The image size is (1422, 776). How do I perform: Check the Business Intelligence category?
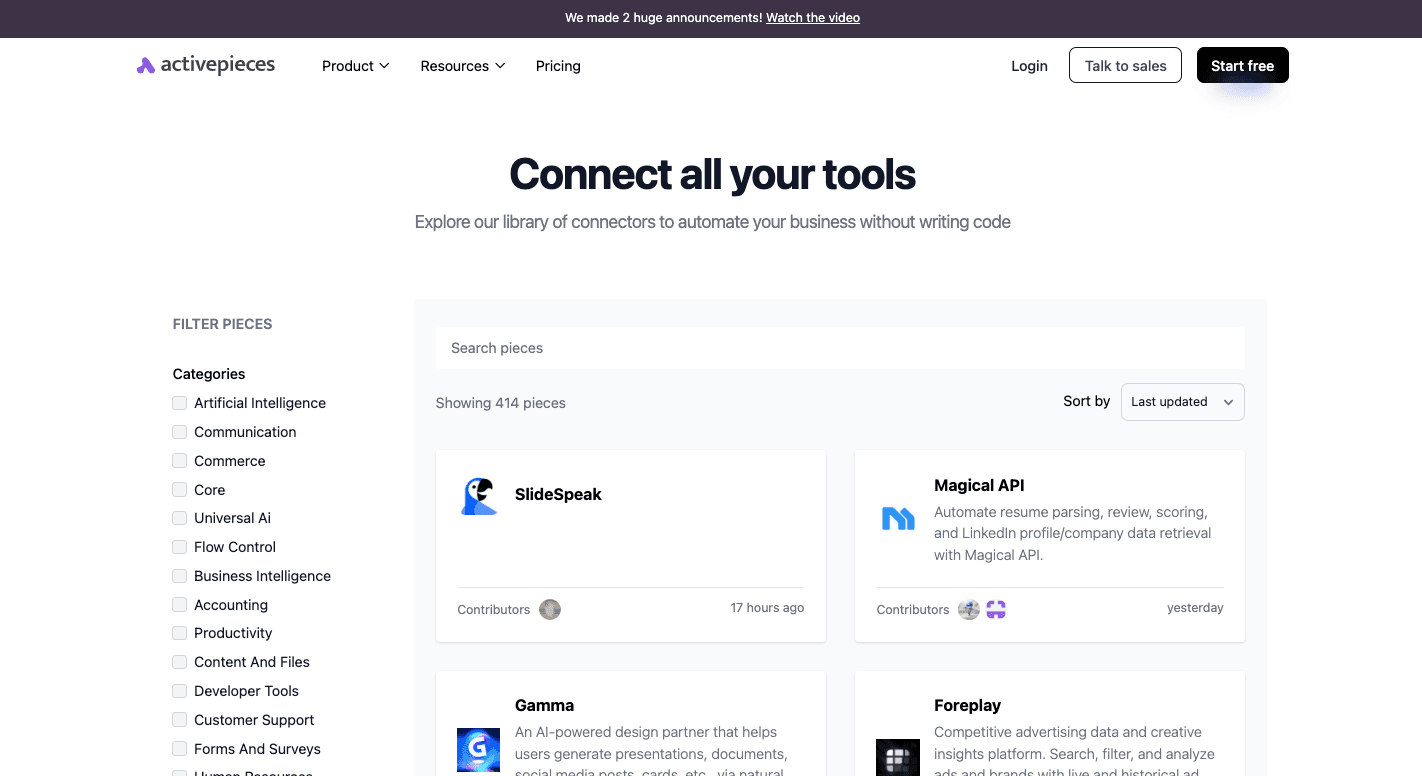click(180, 576)
